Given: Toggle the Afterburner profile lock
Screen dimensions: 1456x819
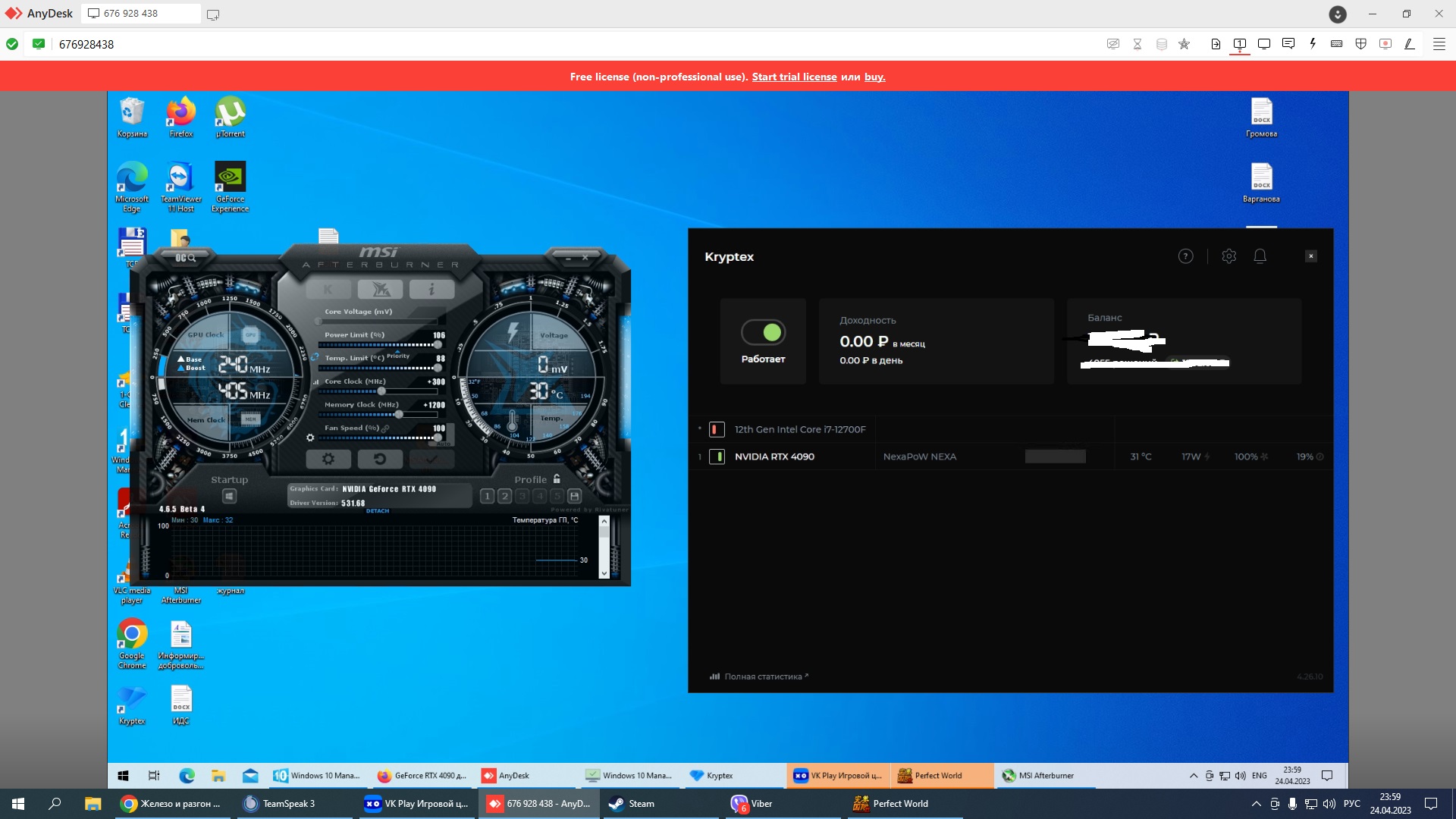Looking at the screenshot, I should pyautogui.click(x=557, y=479).
